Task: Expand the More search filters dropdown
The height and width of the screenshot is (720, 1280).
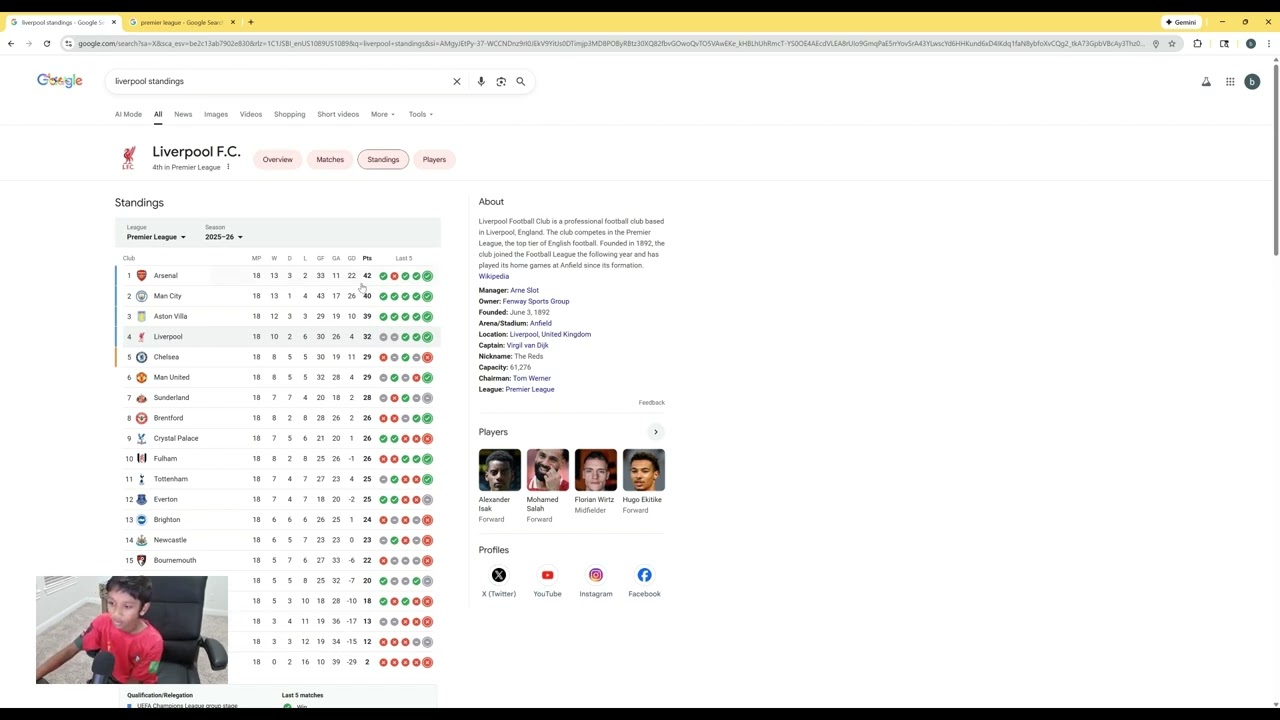Action: [x=383, y=114]
